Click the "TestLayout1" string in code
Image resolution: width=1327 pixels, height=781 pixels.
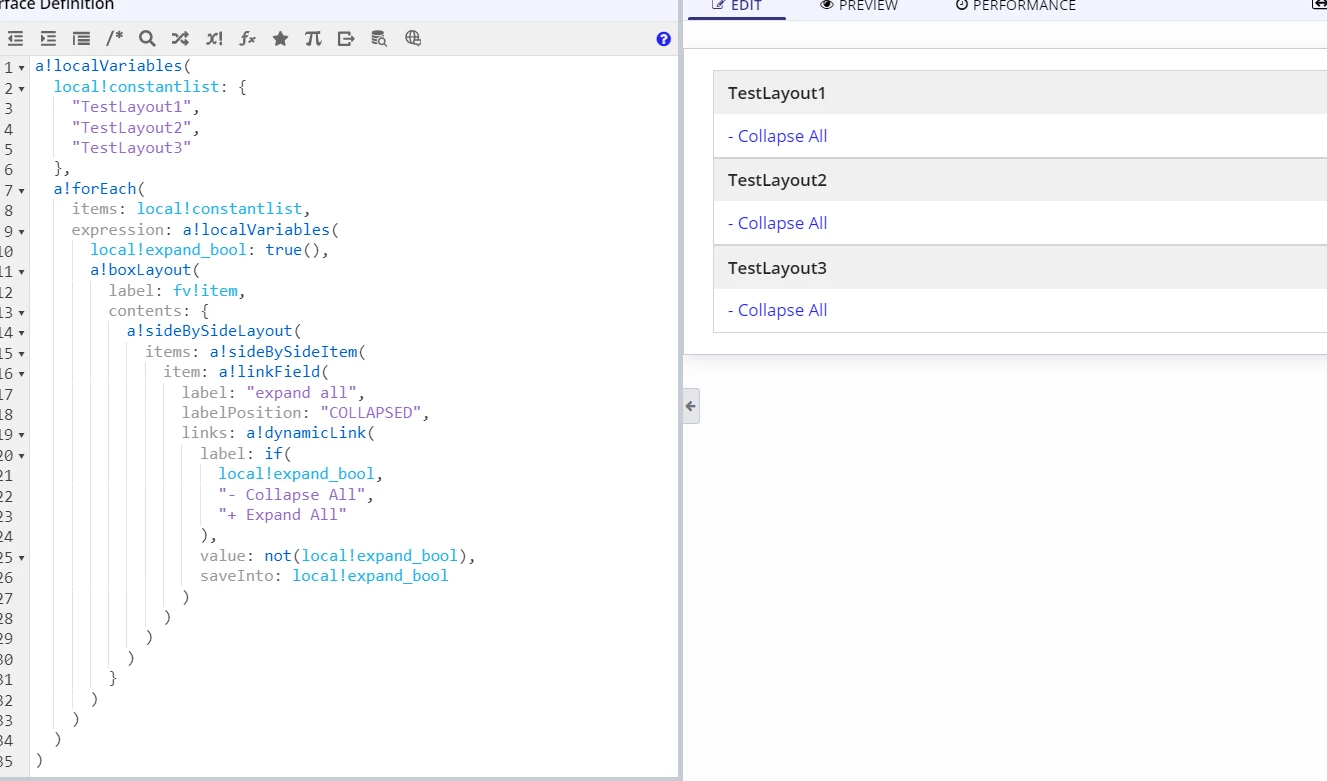(131, 107)
